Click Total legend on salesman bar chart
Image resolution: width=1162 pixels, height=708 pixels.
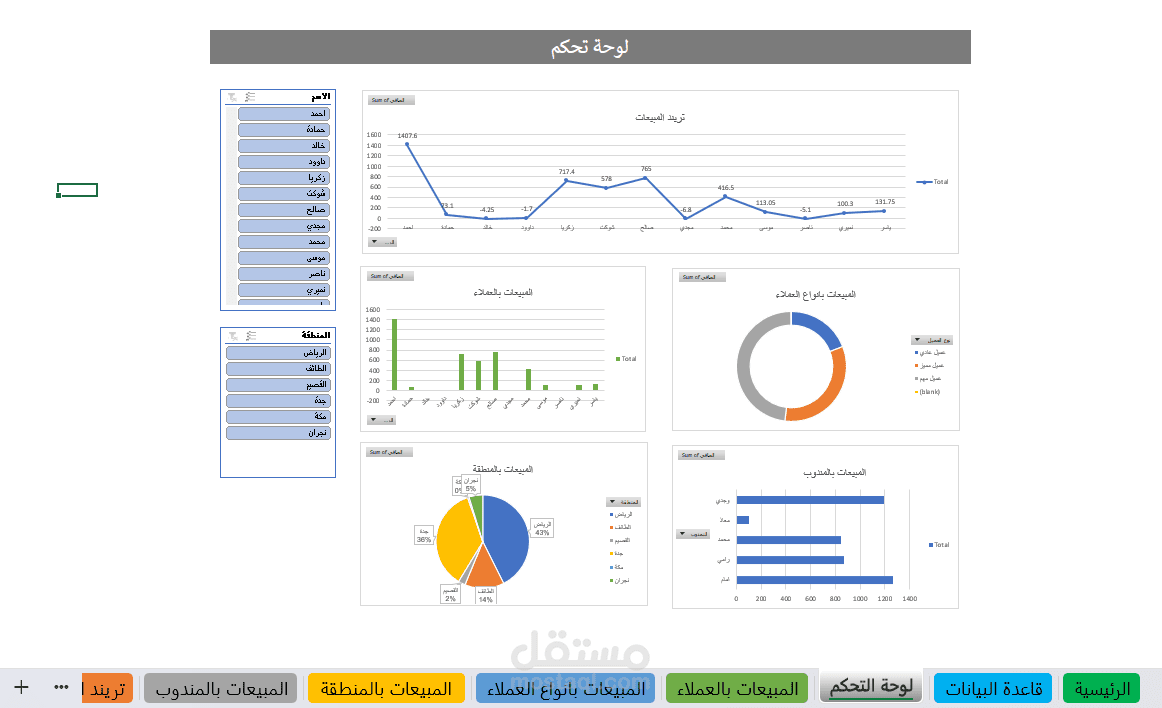point(939,545)
